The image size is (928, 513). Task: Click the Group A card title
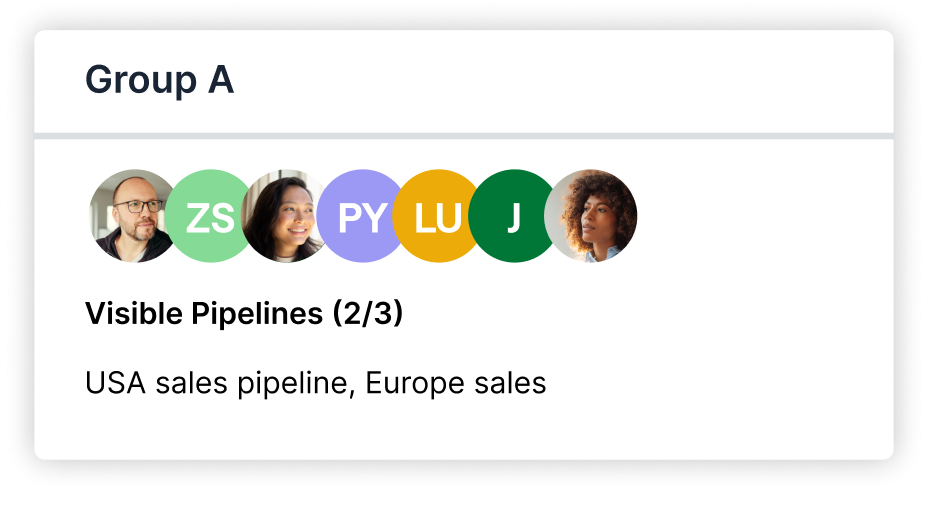tap(160, 79)
